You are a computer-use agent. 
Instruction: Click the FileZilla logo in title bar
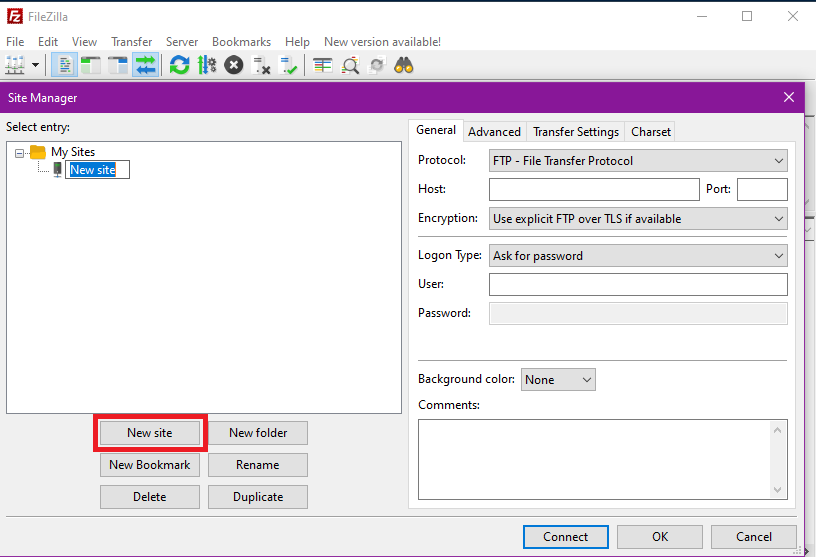tap(15, 16)
